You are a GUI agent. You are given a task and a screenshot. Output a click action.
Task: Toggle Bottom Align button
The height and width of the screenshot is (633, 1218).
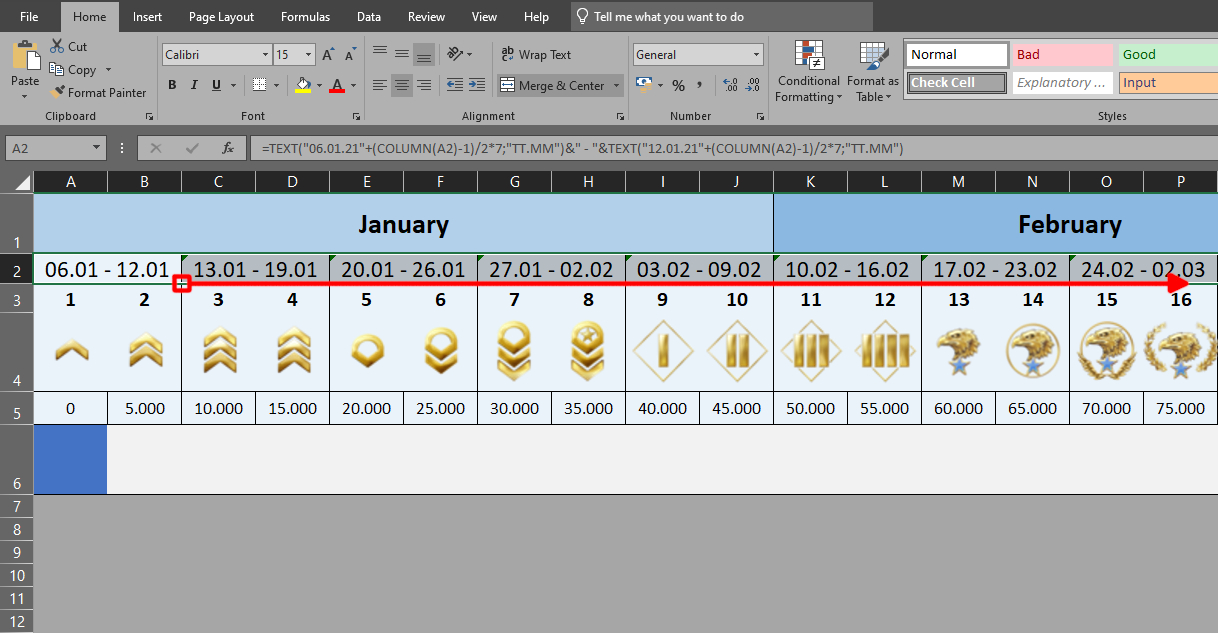pyautogui.click(x=424, y=54)
